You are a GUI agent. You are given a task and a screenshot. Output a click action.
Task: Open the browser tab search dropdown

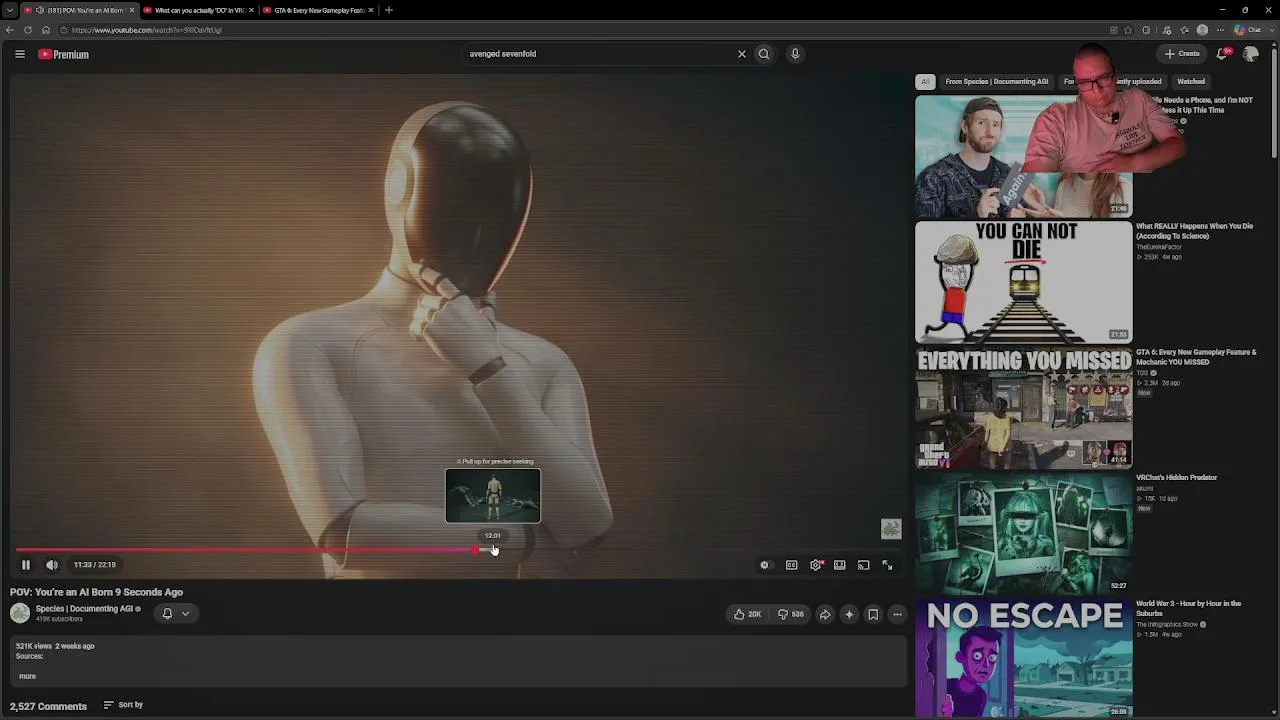coord(9,10)
